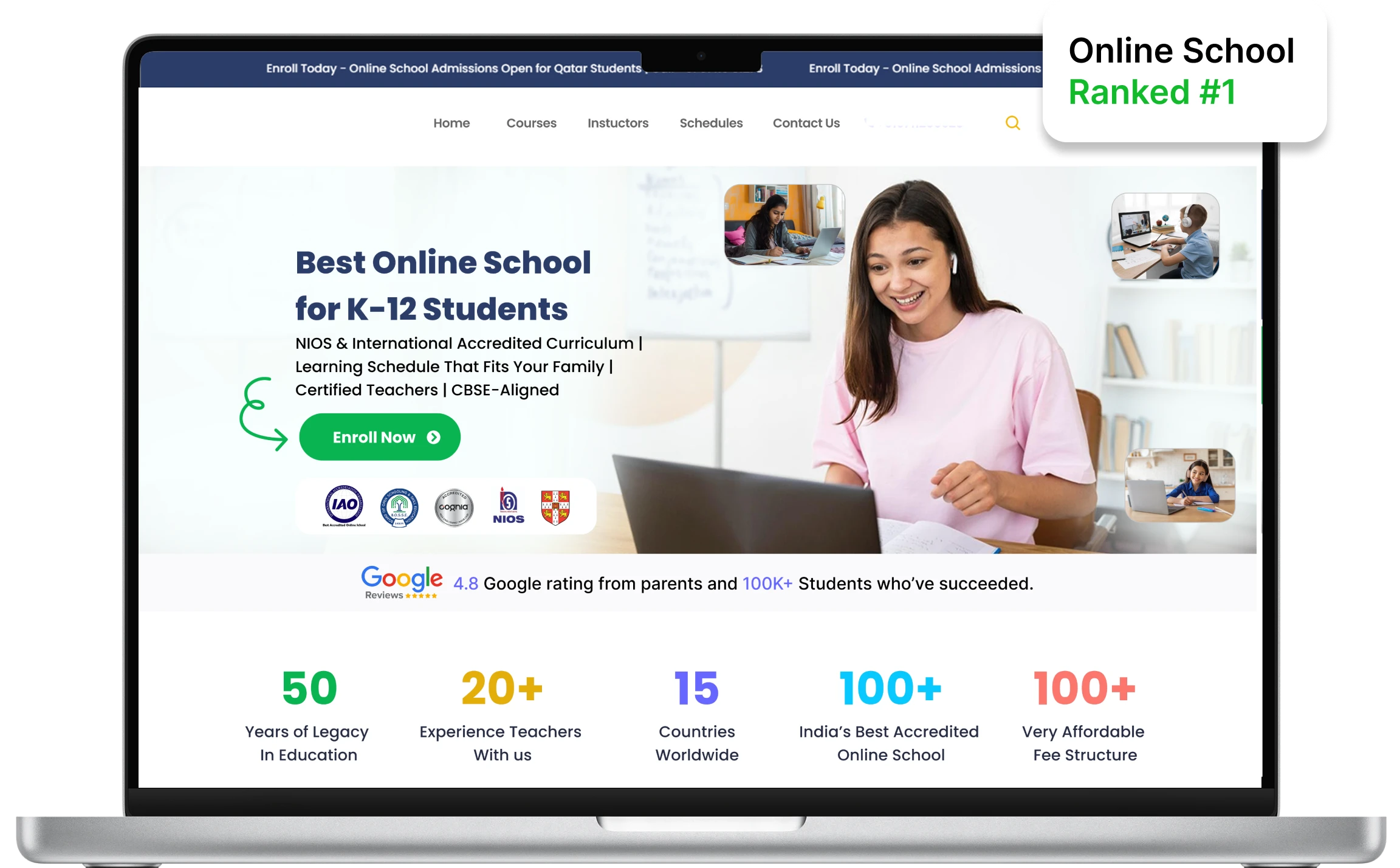Click the IAO accreditation badge
The height and width of the screenshot is (868, 1400).
point(344,505)
